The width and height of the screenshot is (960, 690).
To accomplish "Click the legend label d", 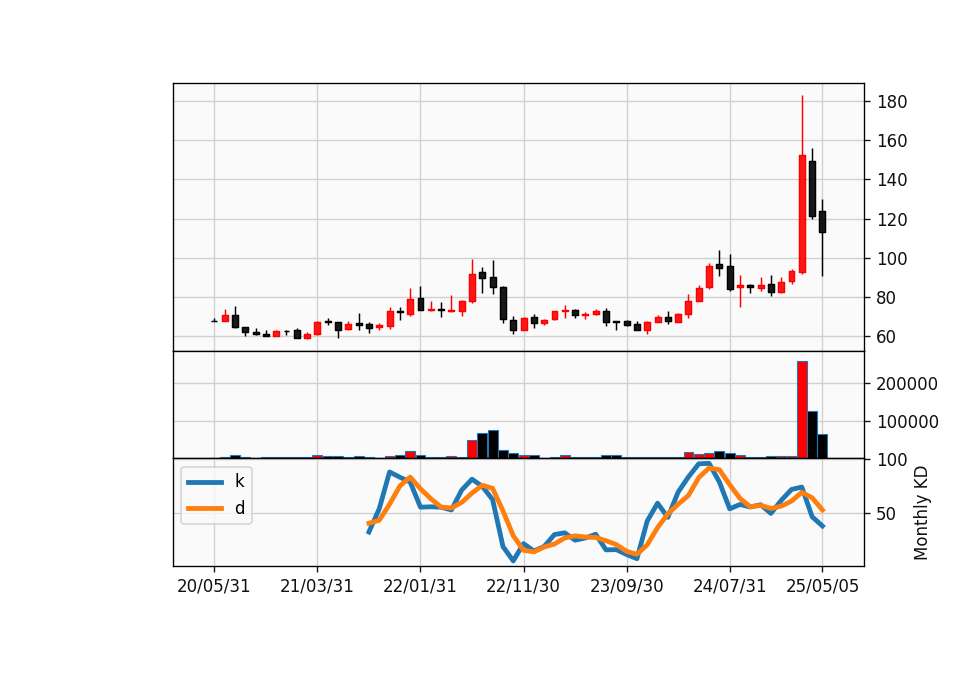I will coord(239,508).
